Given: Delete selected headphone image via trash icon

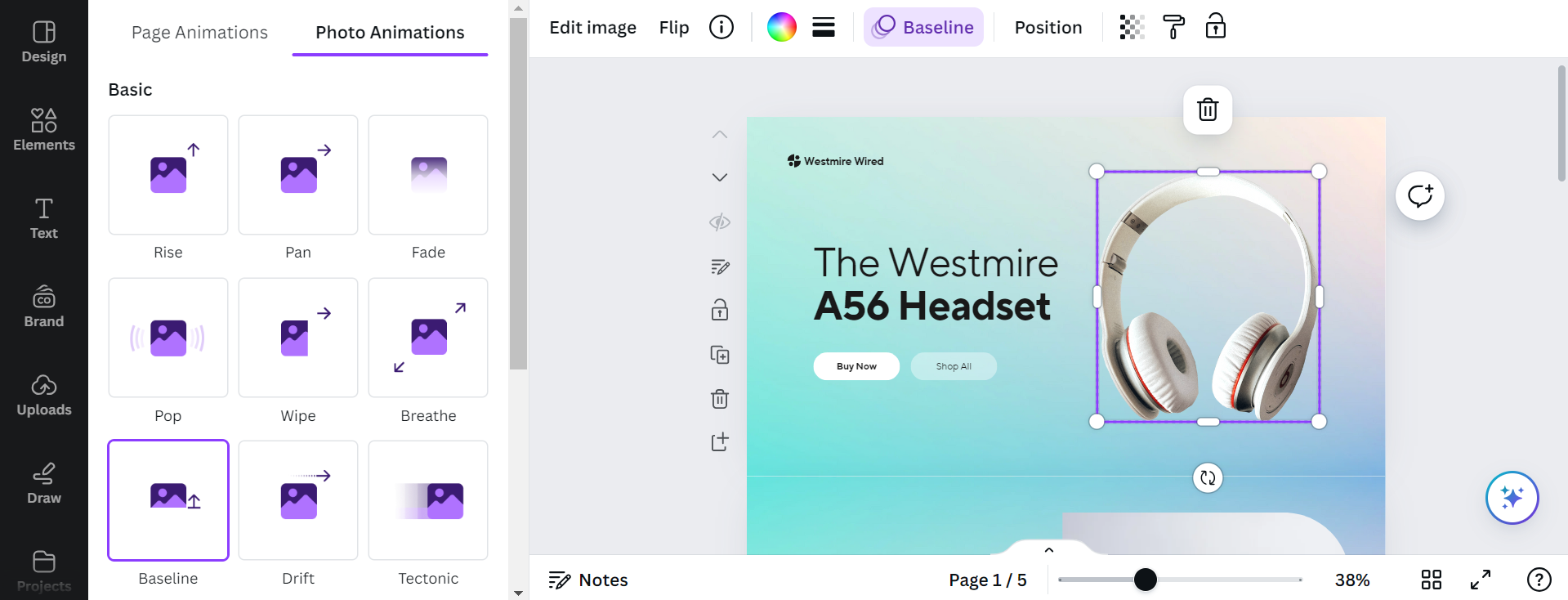Looking at the screenshot, I should (x=1208, y=110).
